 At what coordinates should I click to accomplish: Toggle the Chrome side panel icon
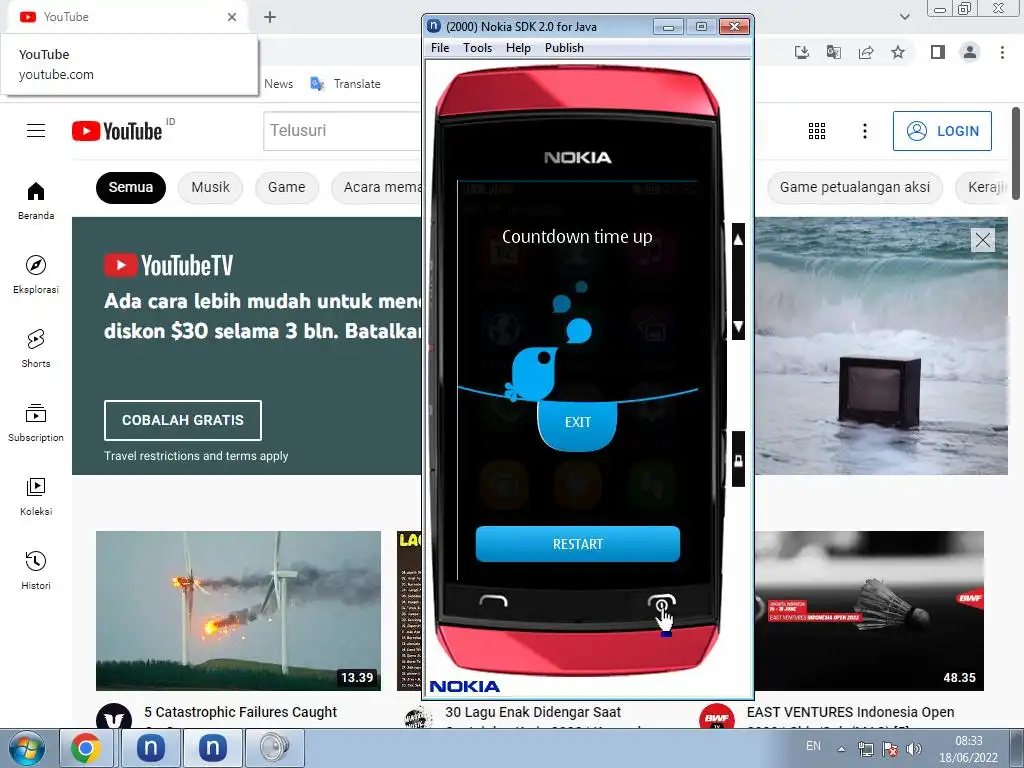[938, 52]
